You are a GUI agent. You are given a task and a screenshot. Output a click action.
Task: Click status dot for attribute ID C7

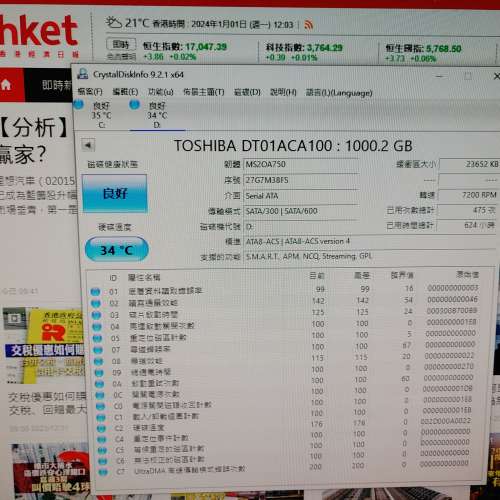(x=103, y=472)
